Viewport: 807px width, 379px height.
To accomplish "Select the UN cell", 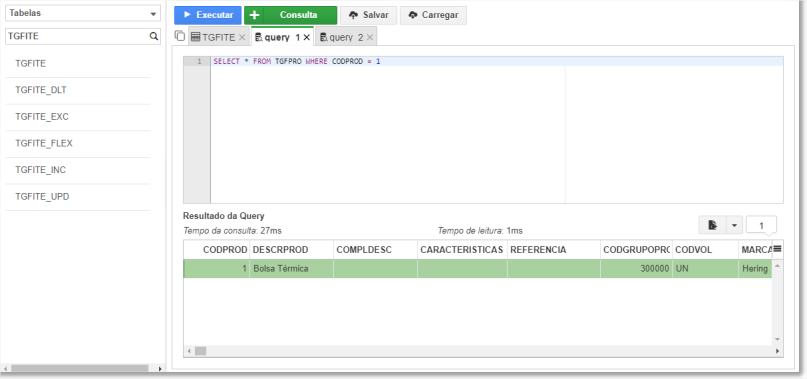I will click(x=706, y=269).
